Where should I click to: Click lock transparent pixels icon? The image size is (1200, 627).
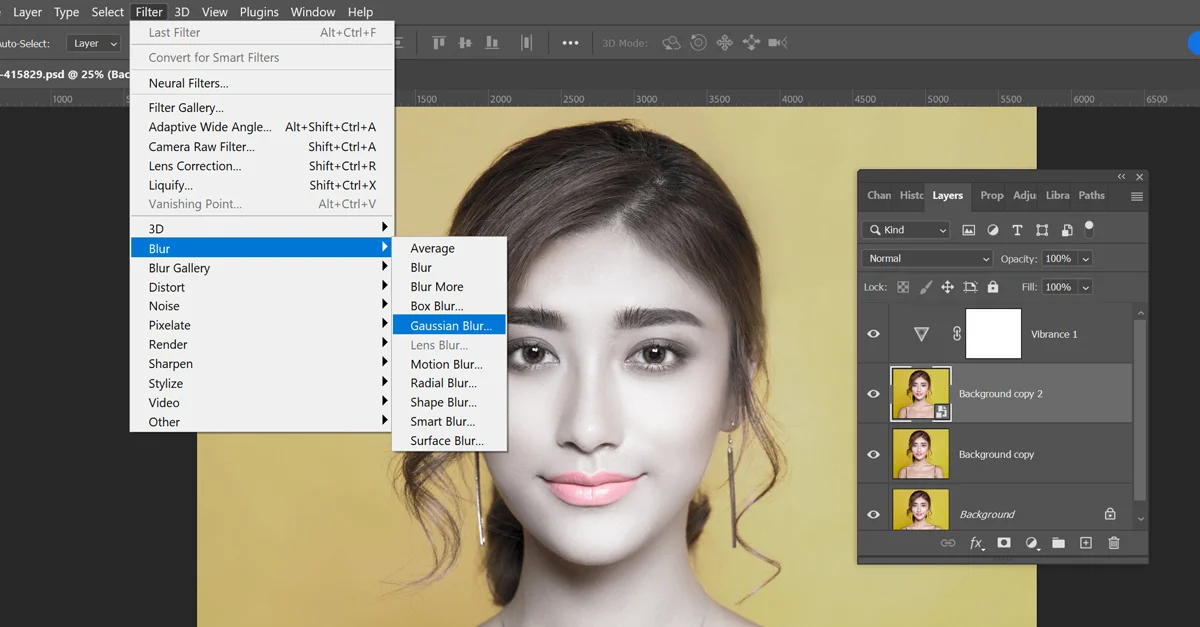903,287
